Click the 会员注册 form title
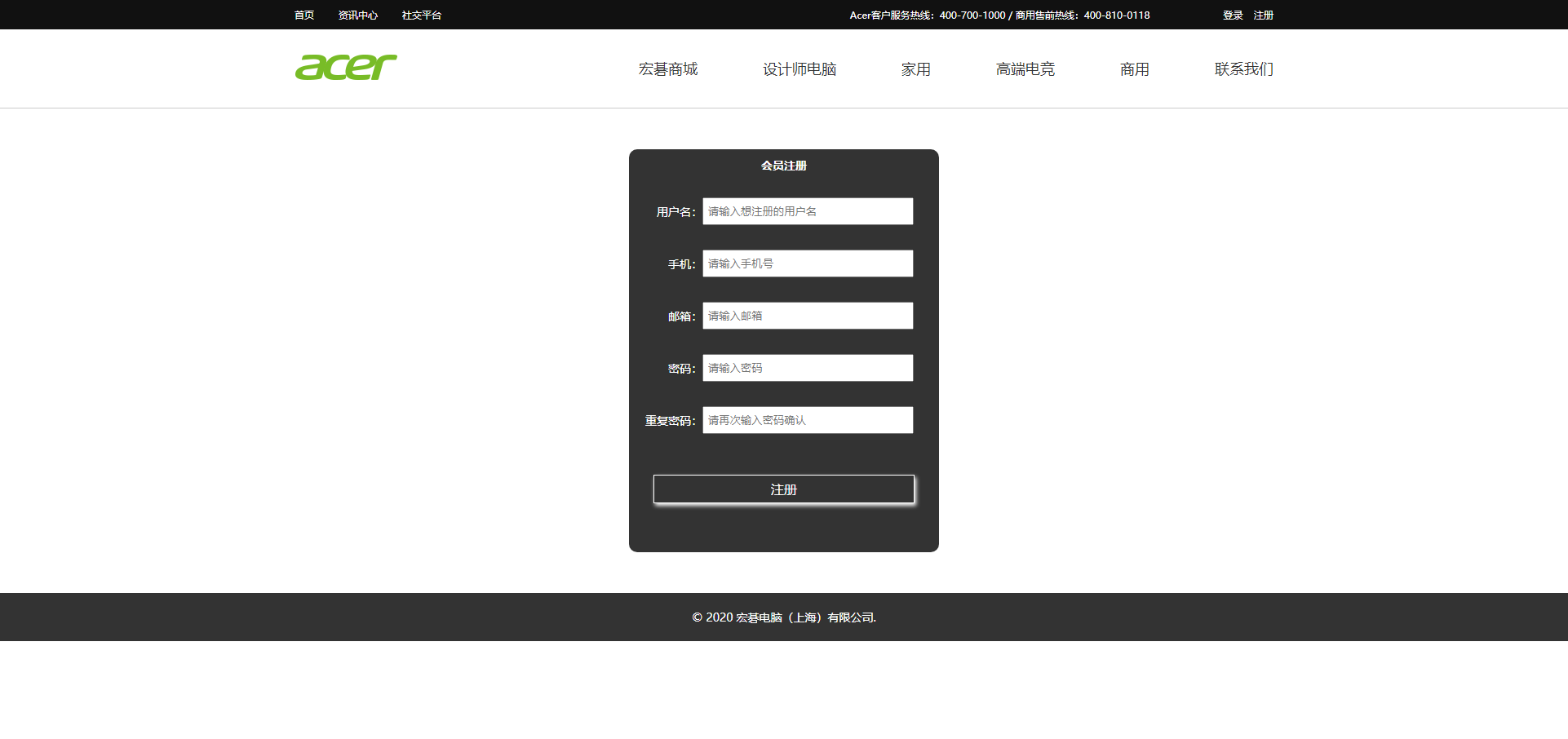1568x739 pixels. pos(784,166)
